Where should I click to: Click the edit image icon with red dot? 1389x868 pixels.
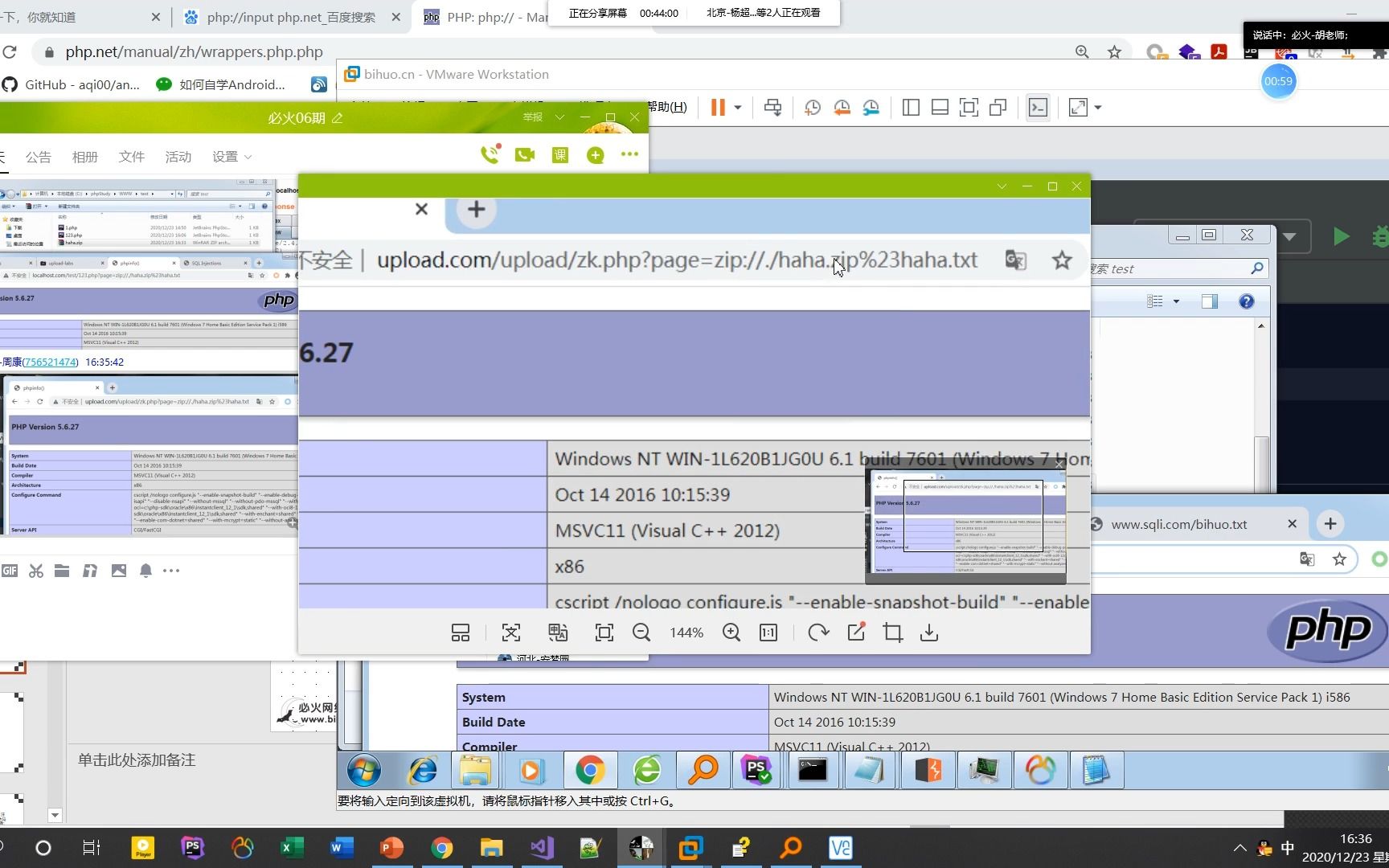856,633
